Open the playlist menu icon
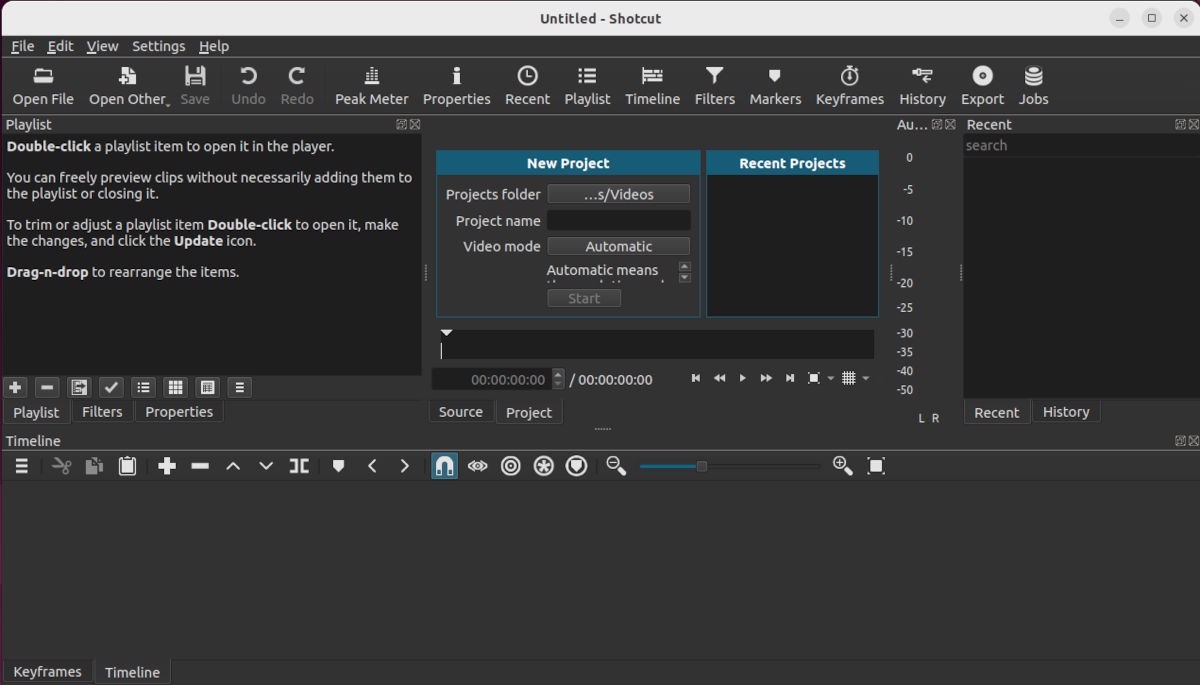This screenshot has width=1200, height=685. click(x=239, y=387)
